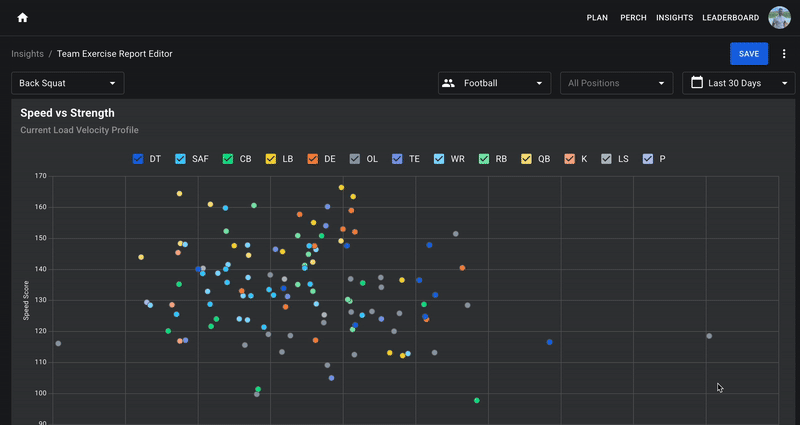Uncheck the K position checkbox
This screenshot has height=425, width=800.
[569, 159]
